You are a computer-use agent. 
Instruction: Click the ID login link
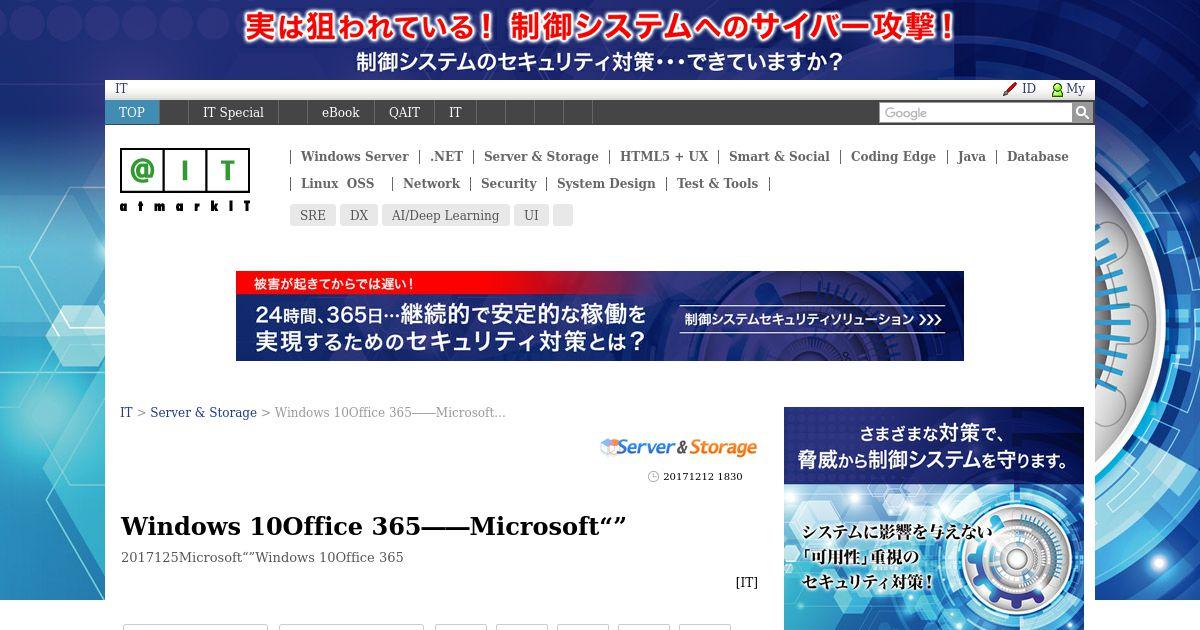1028,89
